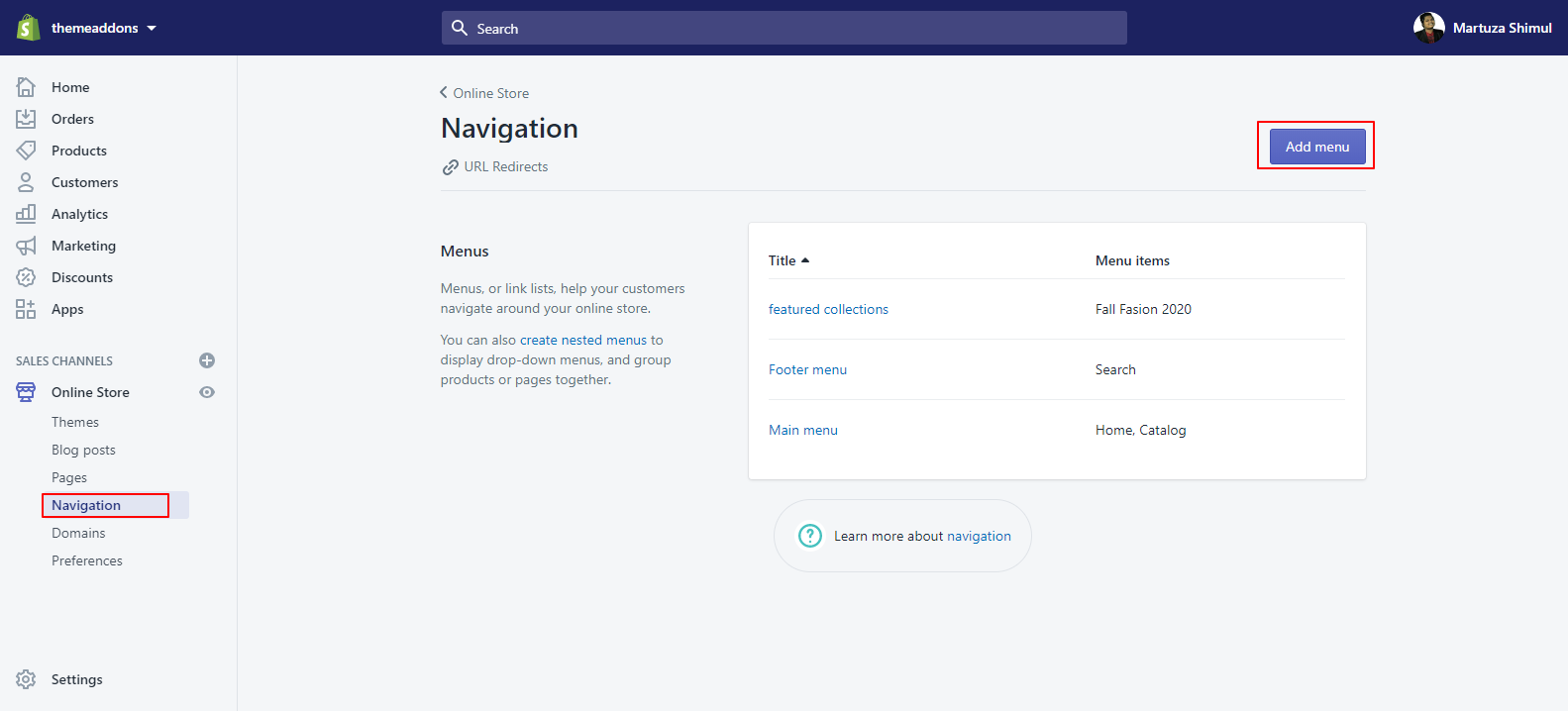1568x711 pixels.
Task: Open Preferences under Online Store
Action: [87, 560]
